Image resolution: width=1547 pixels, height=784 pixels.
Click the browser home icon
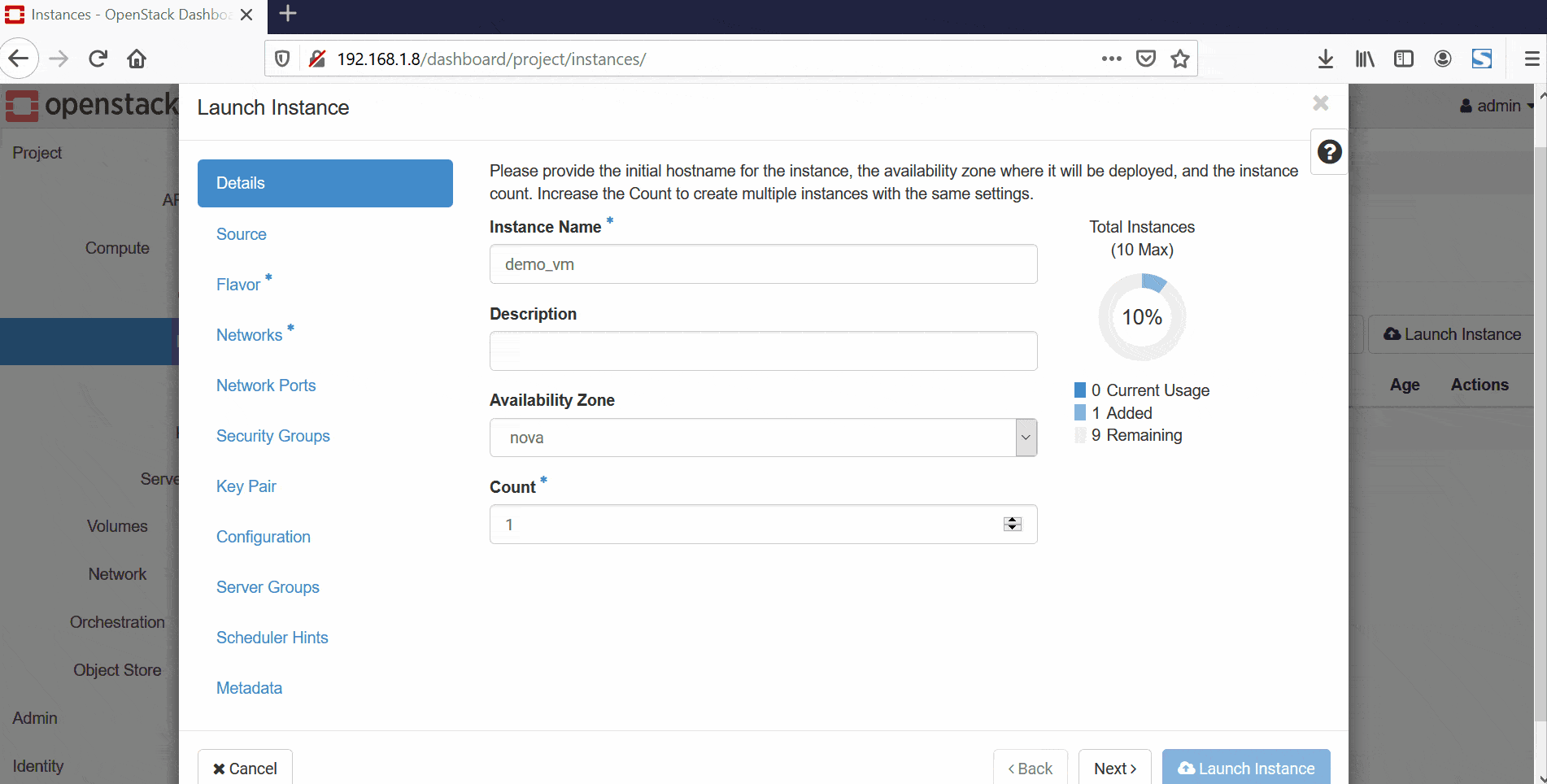tap(137, 58)
